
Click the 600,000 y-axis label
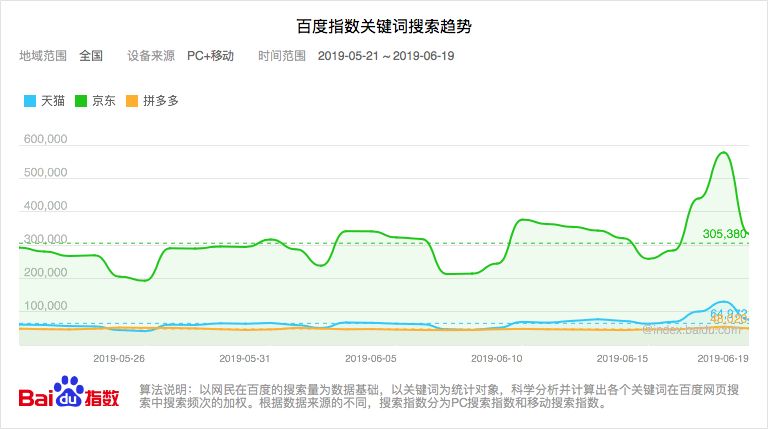coord(46,139)
